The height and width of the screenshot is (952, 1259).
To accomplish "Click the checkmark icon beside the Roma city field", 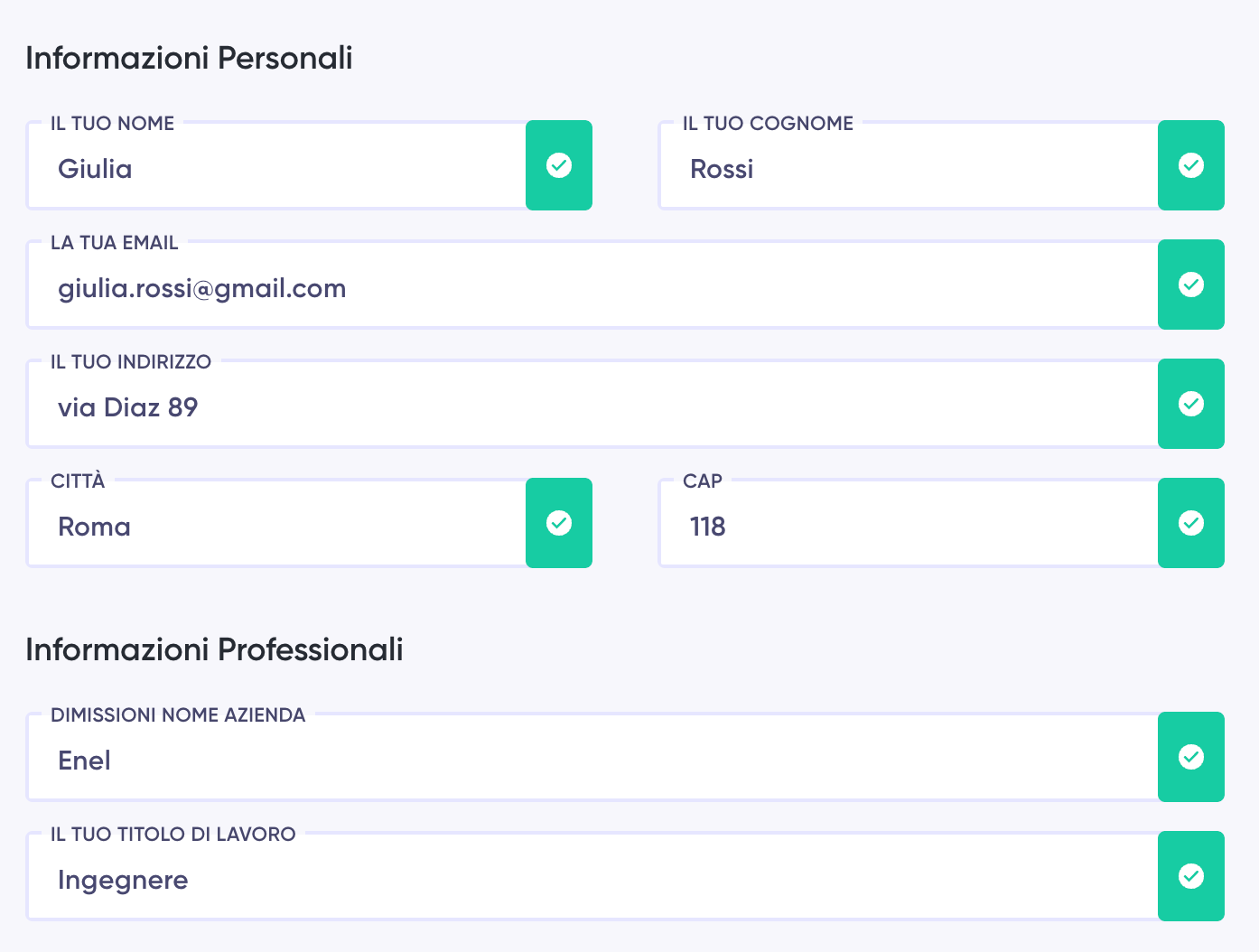I will pos(559,523).
